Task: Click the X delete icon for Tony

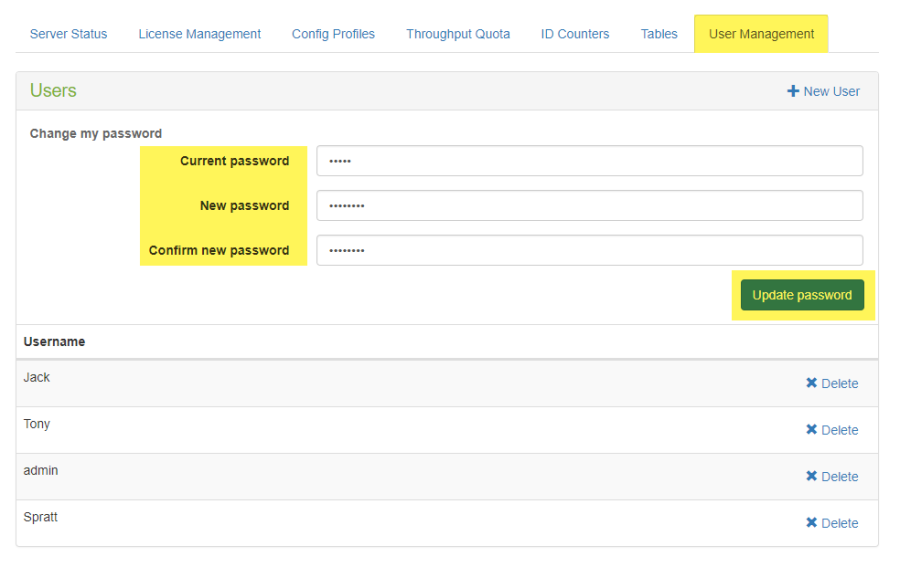Action: pos(812,430)
